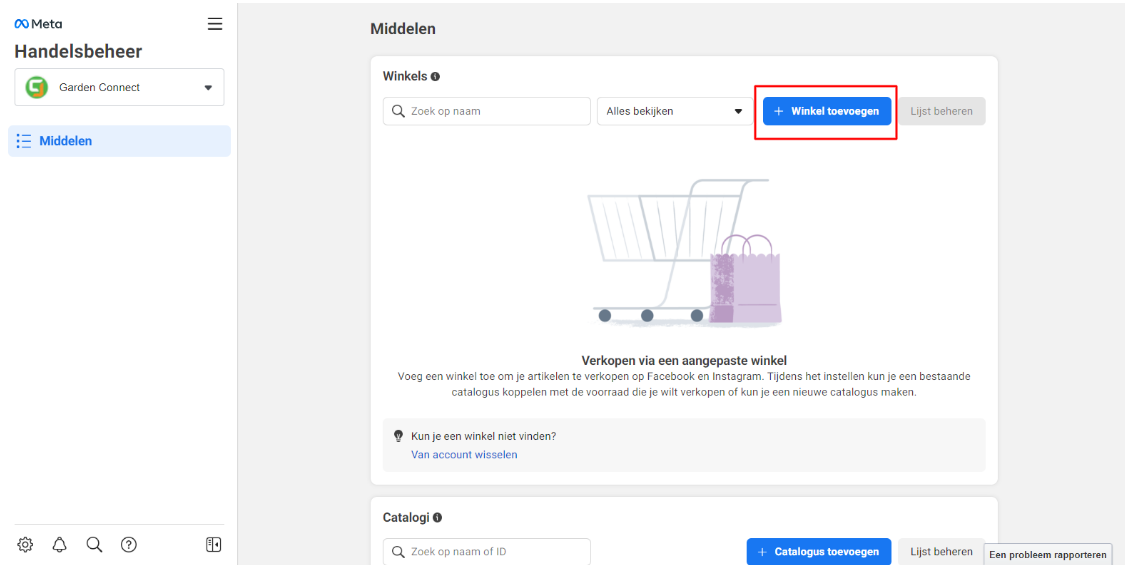Expand the Garden Connect account dropdown
Image resolution: width=1125 pixels, height=569 pixels.
[x=208, y=87]
